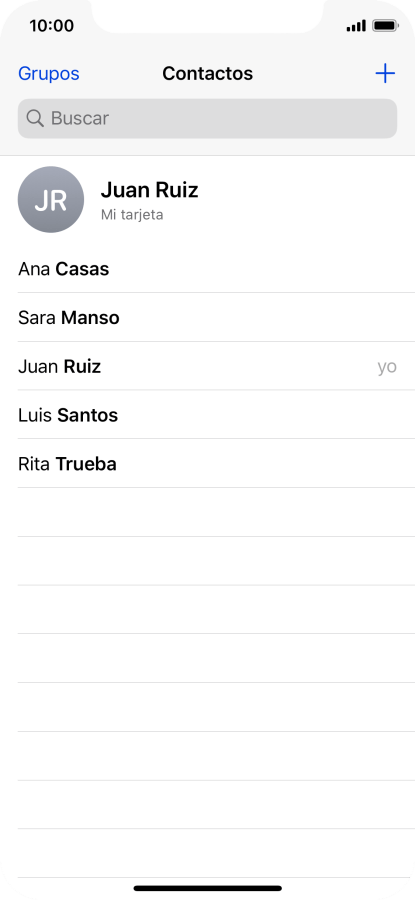The height and width of the screenshot is (900, 415).
Task: Open Juan Ruiz entry in list
Action: (x=207, y=366)
